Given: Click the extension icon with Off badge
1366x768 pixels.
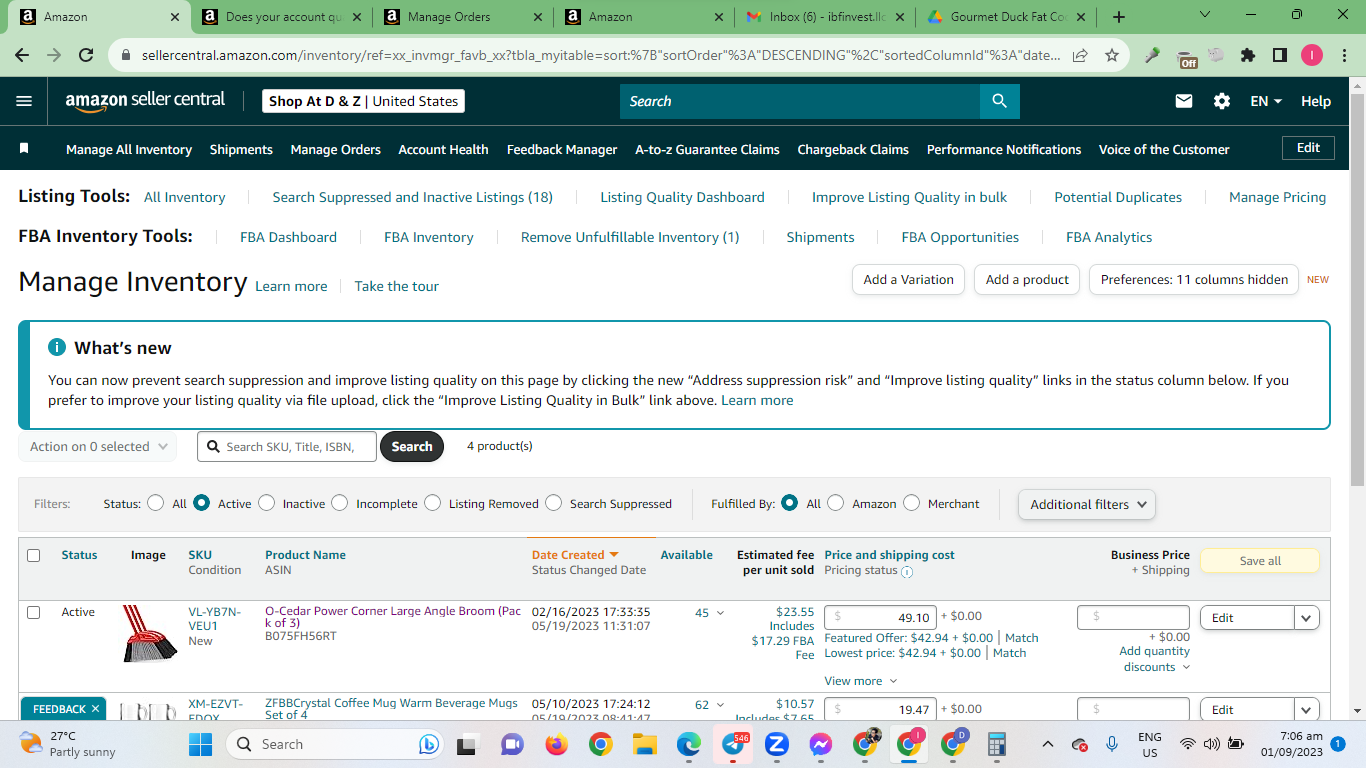Looking at the screenshot, I should 1187,58.
